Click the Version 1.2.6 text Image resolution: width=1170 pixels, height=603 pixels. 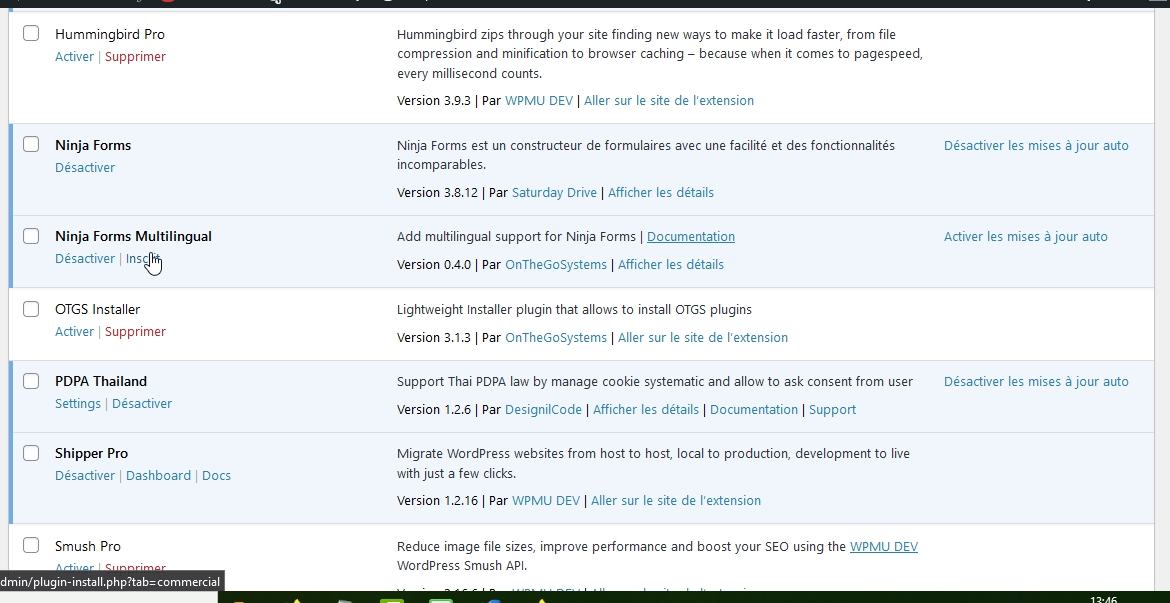tap(434, 410)
